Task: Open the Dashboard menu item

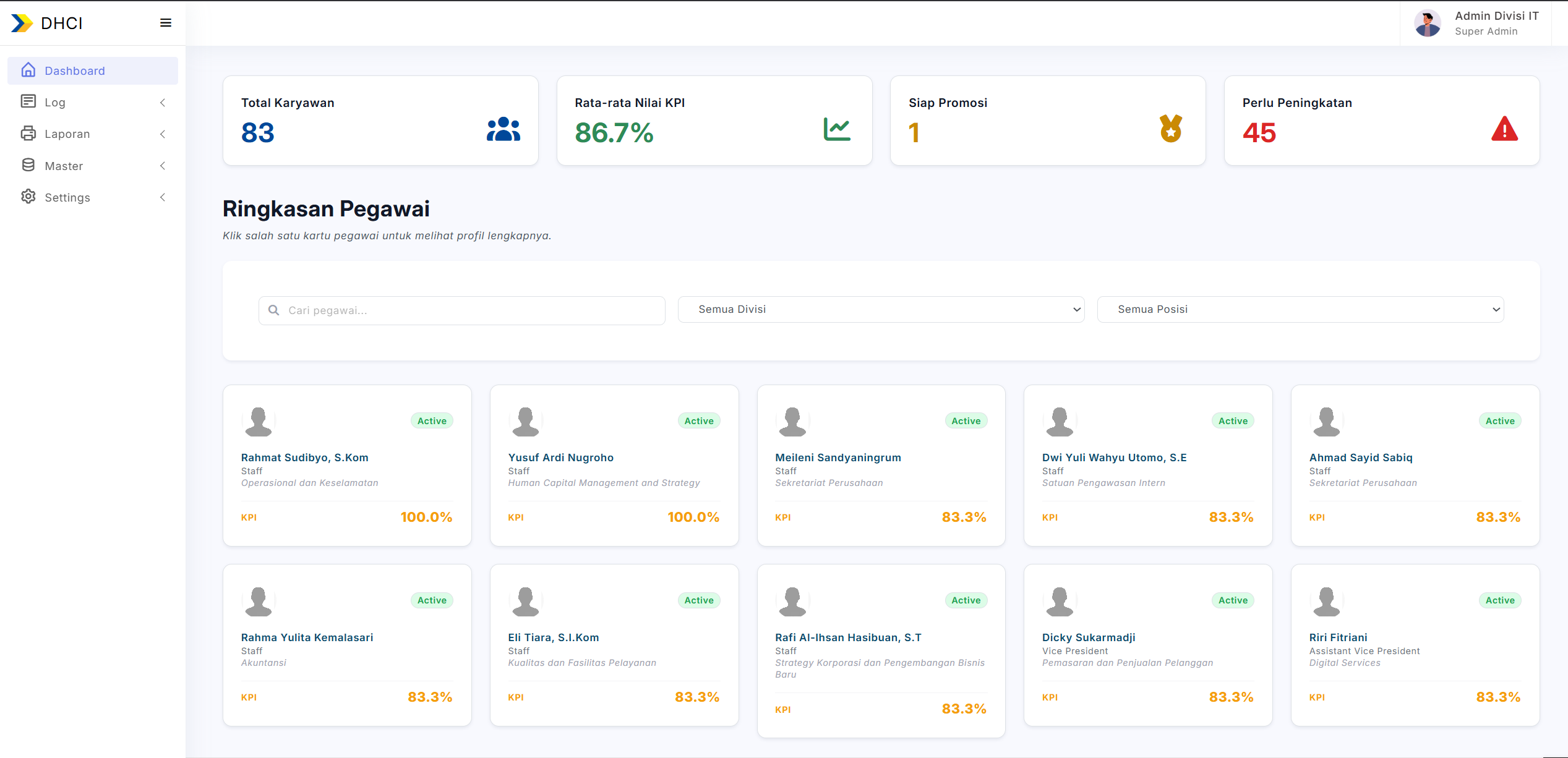Action: click(93, 70)
